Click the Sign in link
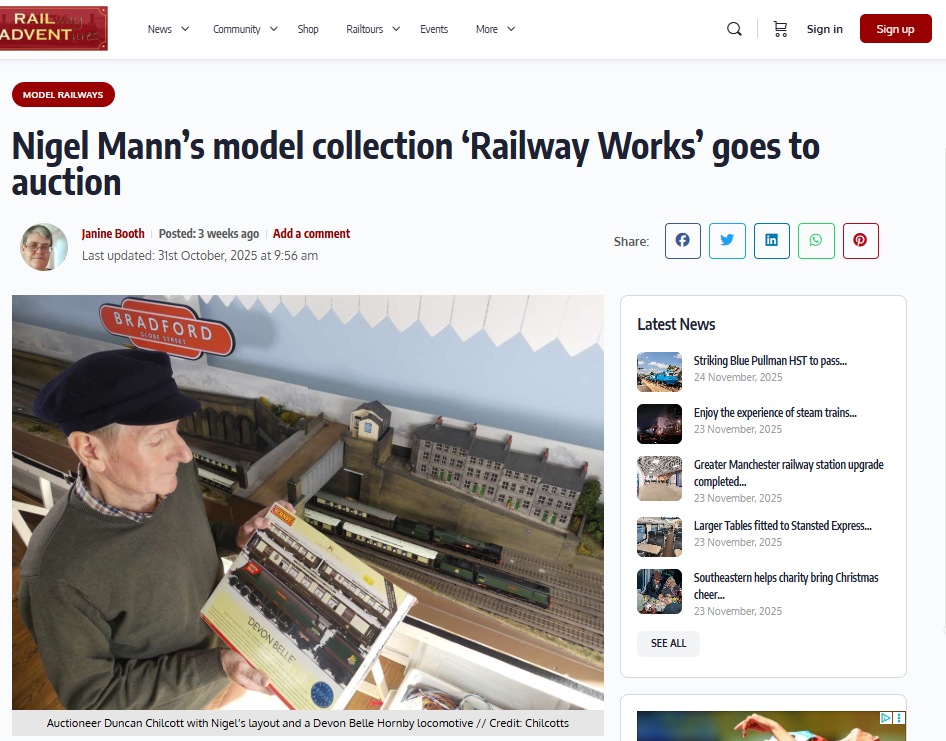The image size is (946, 741). 824,29
